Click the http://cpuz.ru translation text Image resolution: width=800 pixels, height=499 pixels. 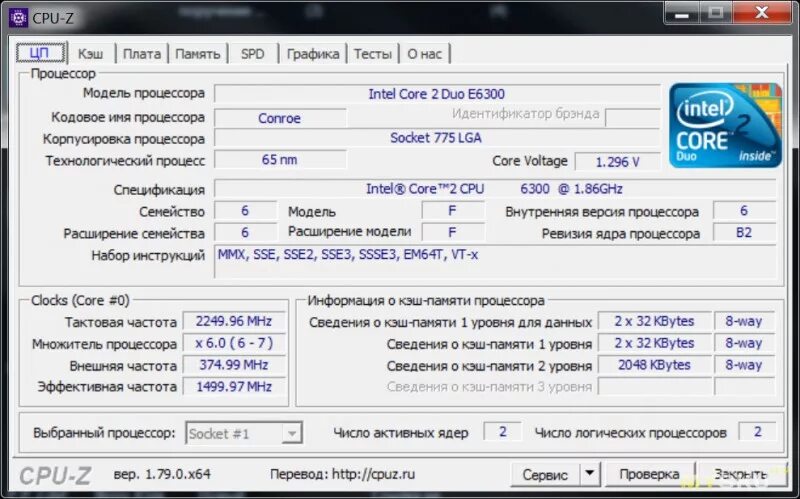(373, 474)
